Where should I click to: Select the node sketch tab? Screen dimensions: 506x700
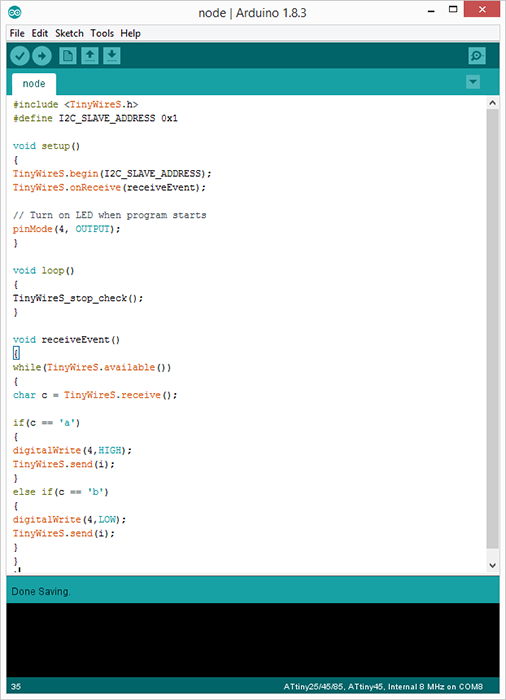34,84
